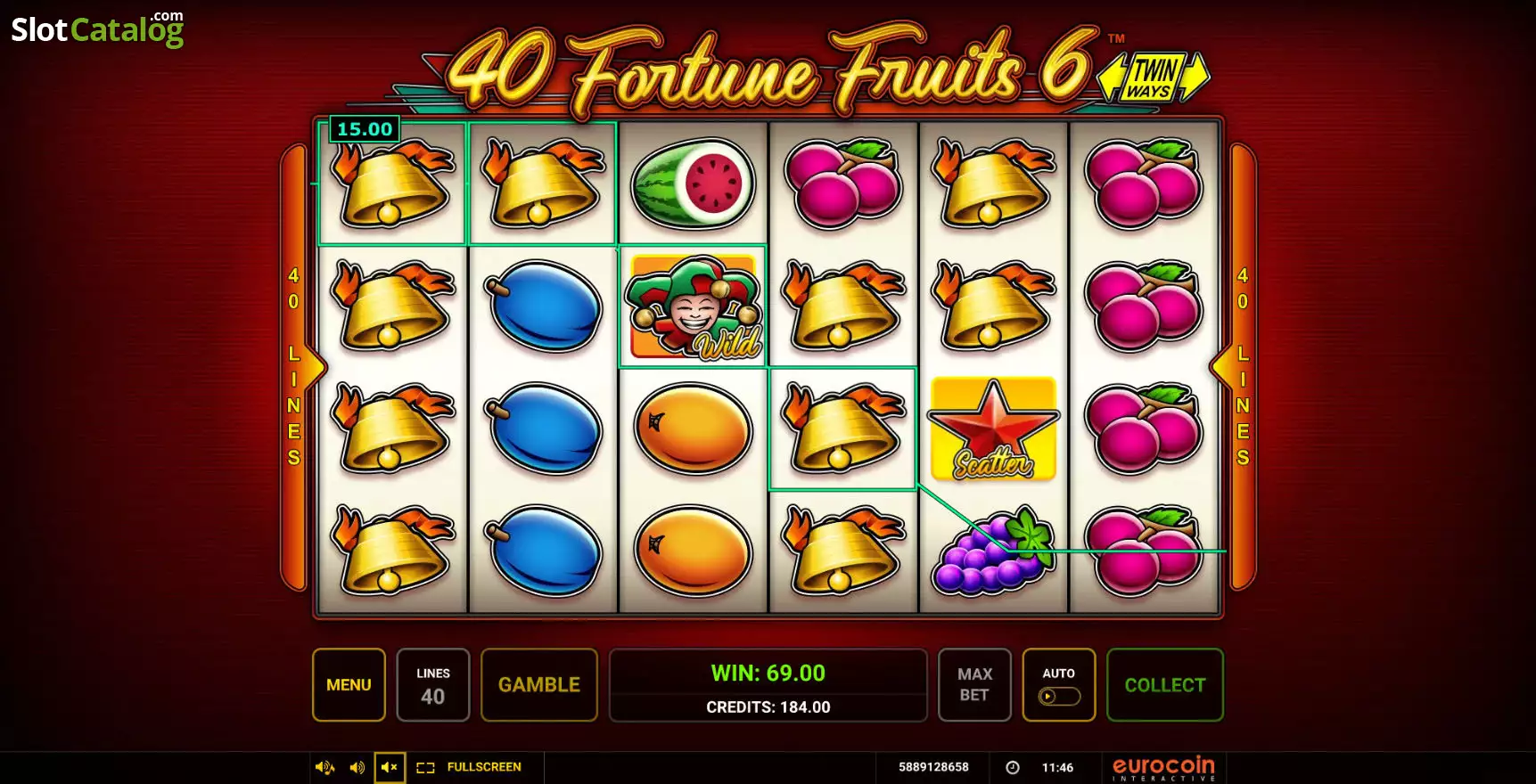Click the music and sound icon

[x=324, y=767]
